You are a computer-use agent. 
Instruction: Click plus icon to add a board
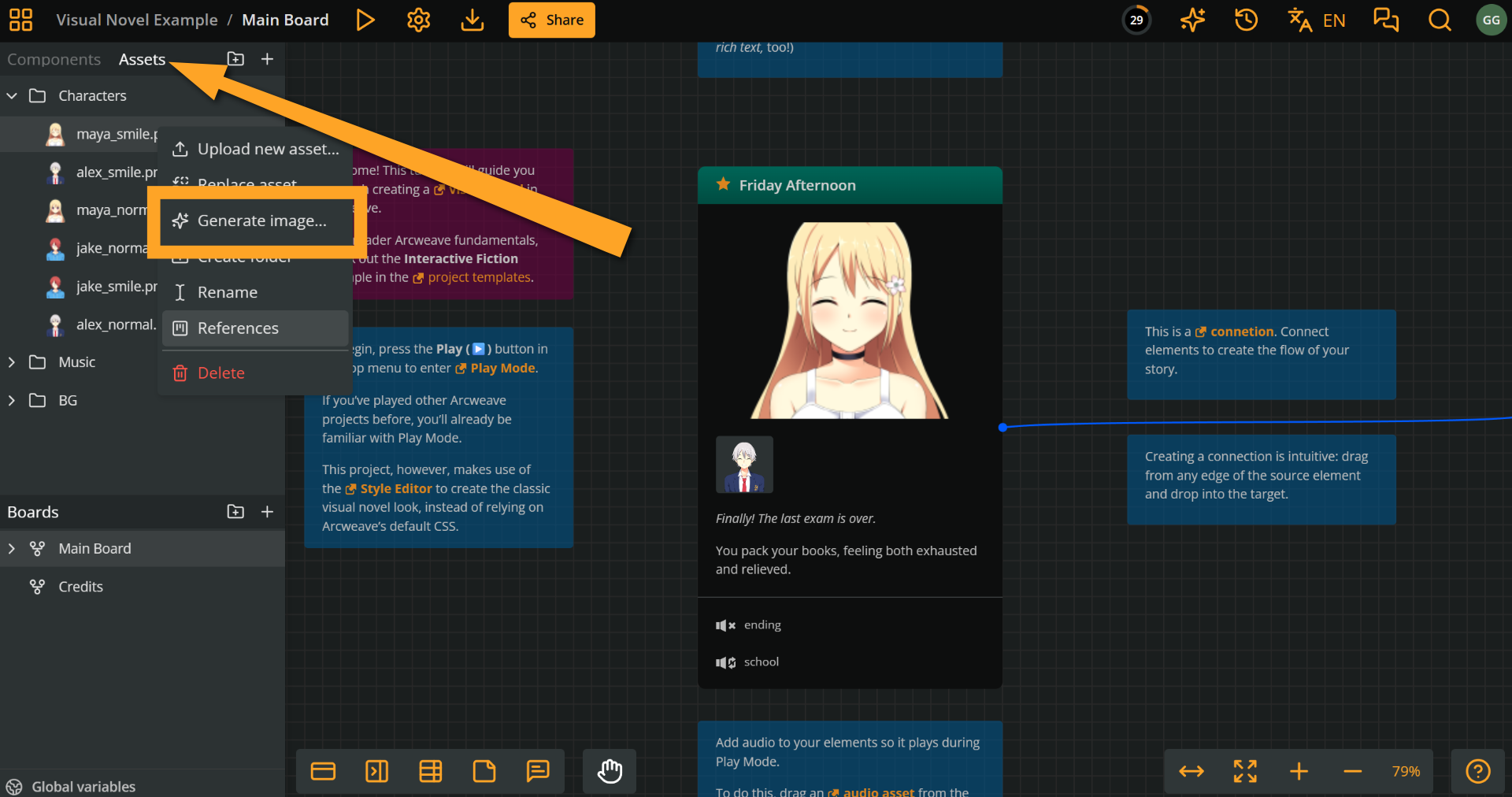pyautogui.click(x=267, y=512)
